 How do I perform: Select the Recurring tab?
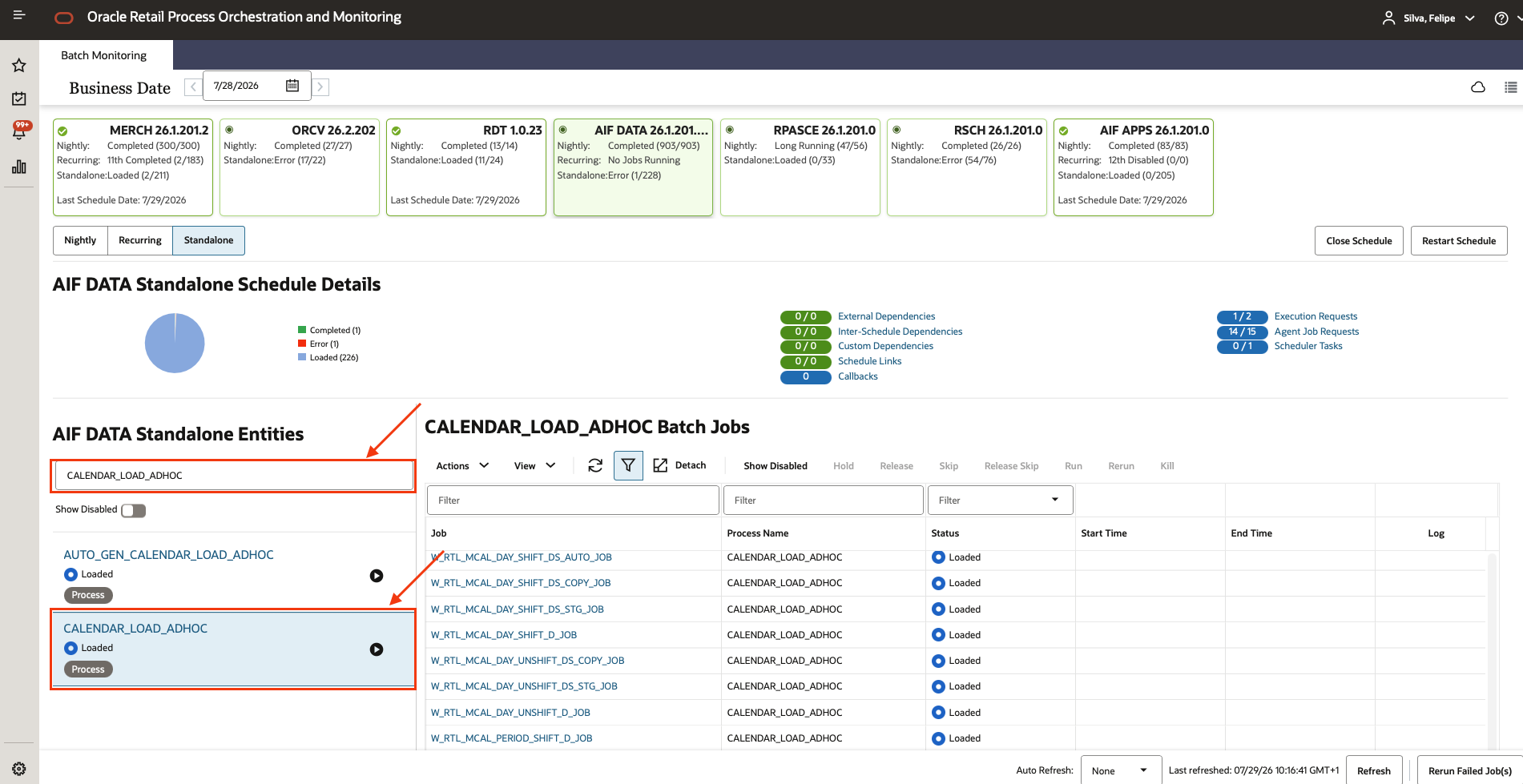pyautogui.click(x=140, y=240)
